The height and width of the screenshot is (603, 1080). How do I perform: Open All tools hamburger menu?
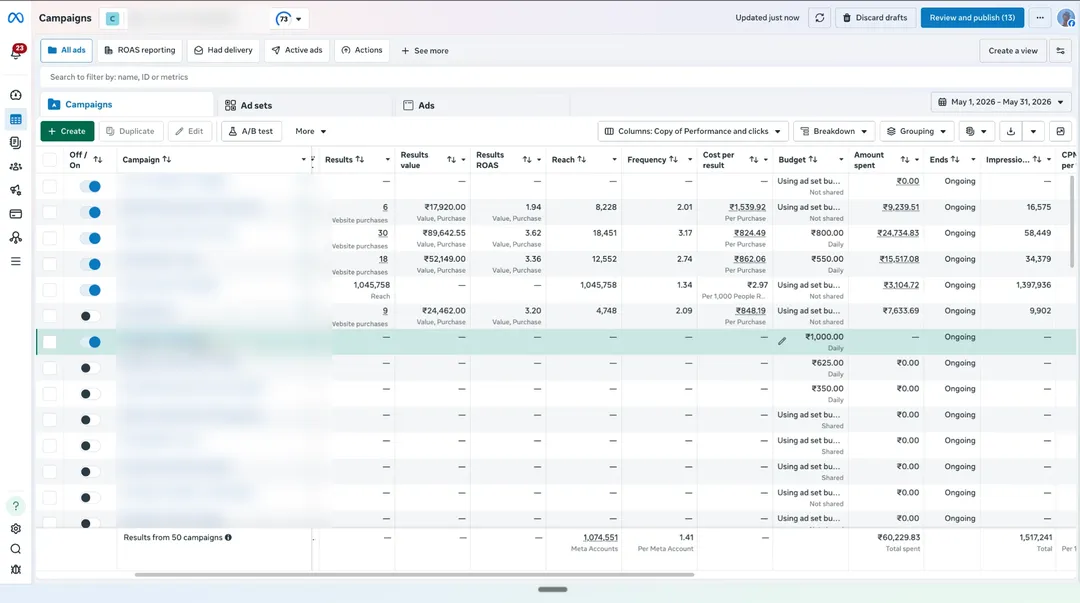[x=16, y=261]
